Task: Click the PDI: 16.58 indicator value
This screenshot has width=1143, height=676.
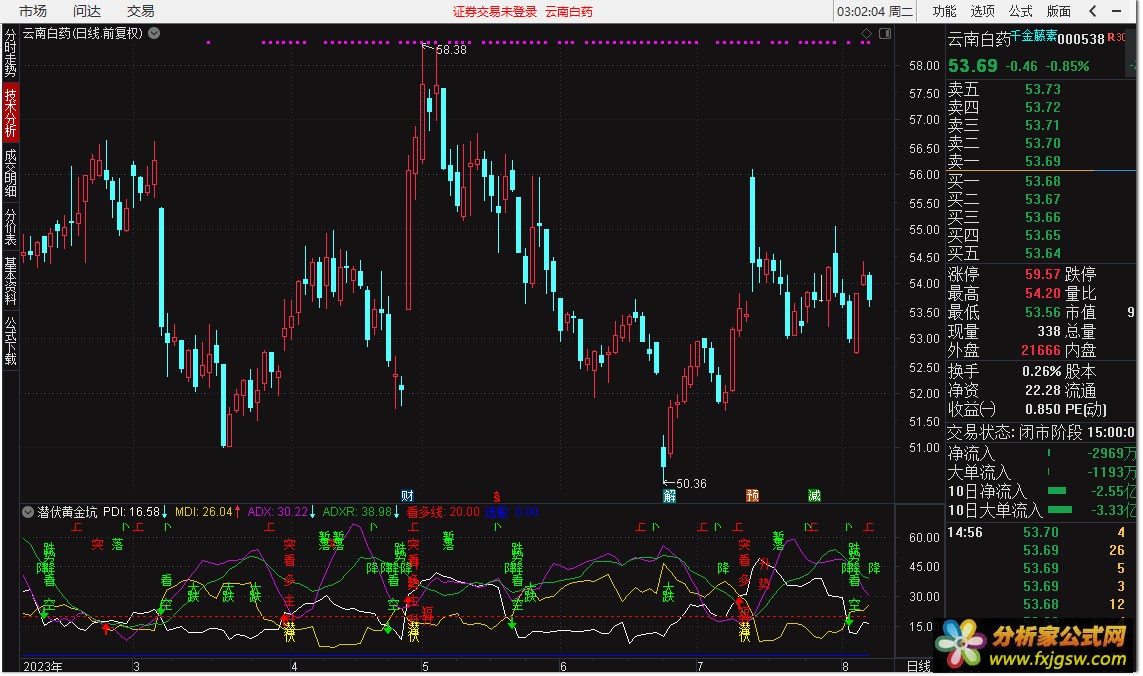Action: tap(135, 512)
